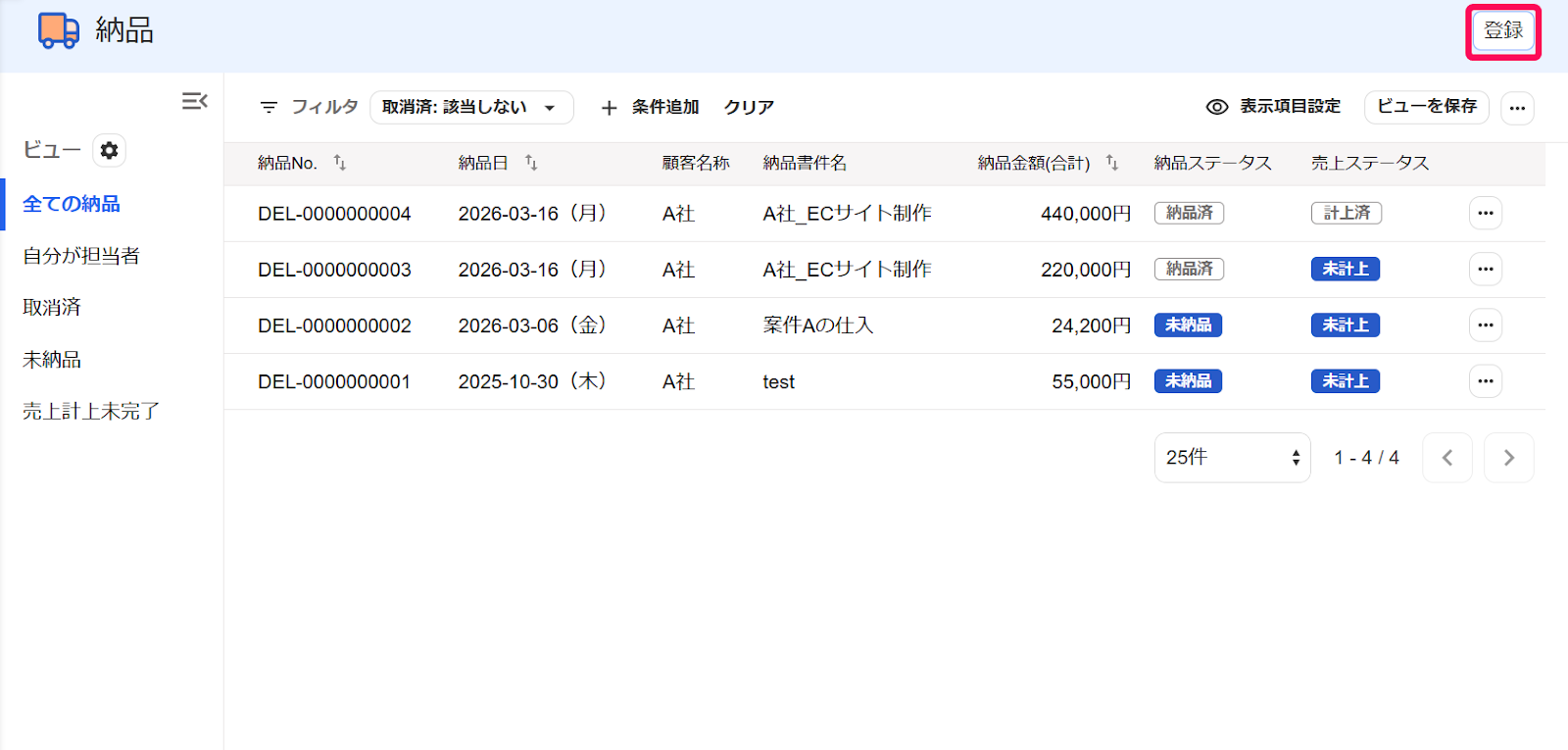Click the DEL-0000000003 cell
The width and height of the screenshot is (1568, 750).
[334, 270]
